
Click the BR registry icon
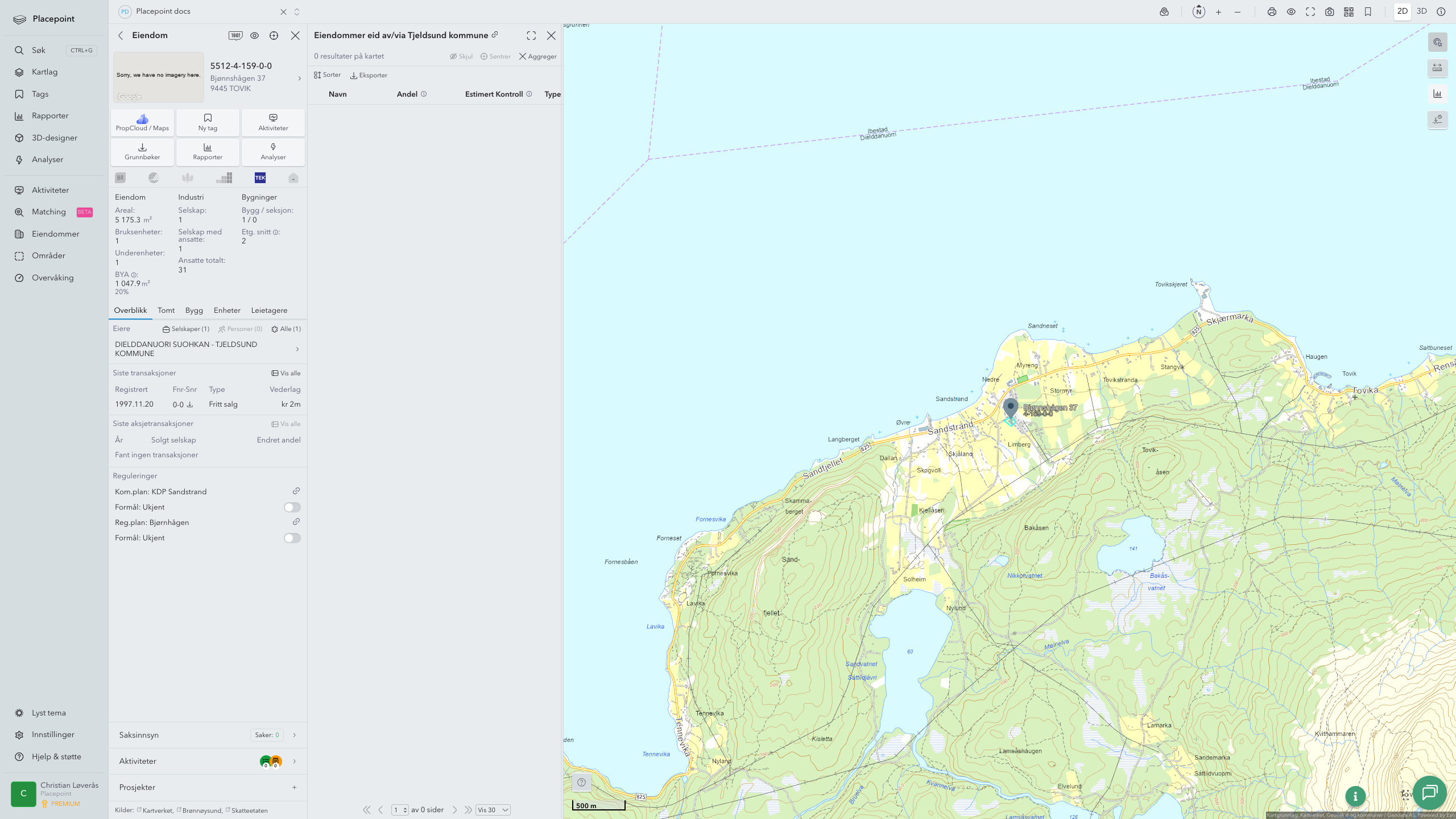click(x=120, y=178)
